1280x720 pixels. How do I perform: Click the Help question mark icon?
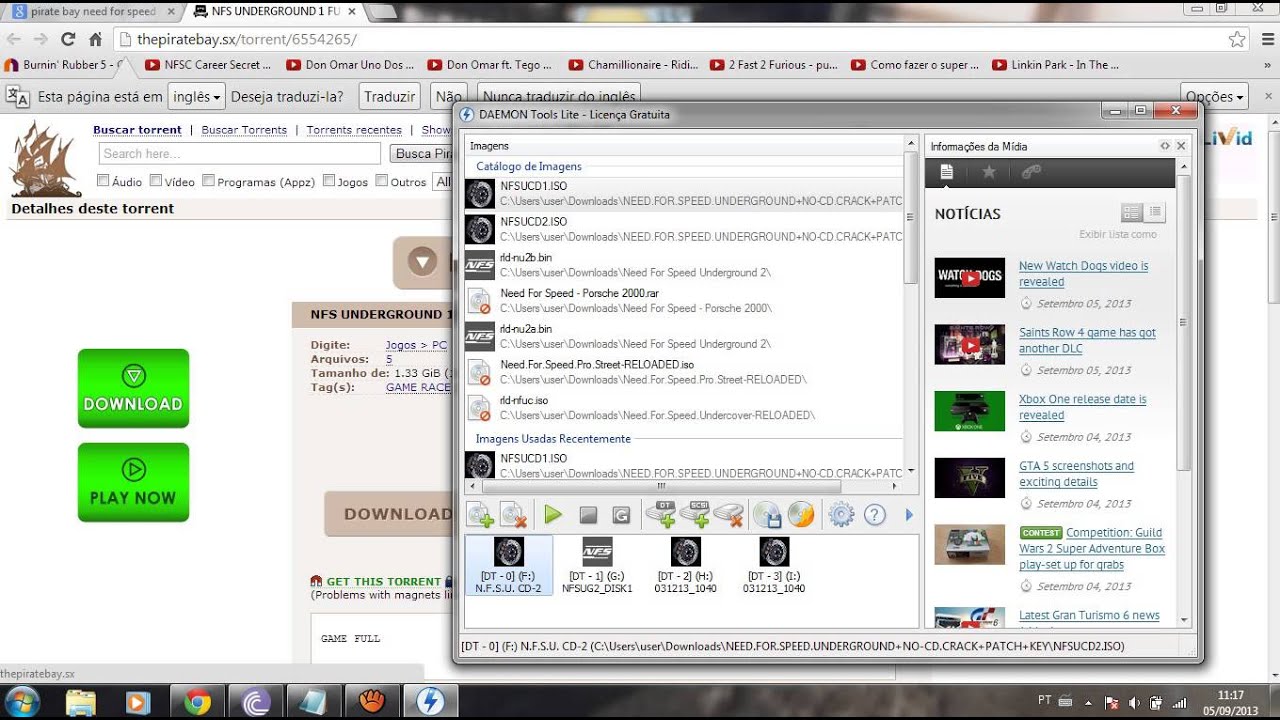[x=875, y=515]
